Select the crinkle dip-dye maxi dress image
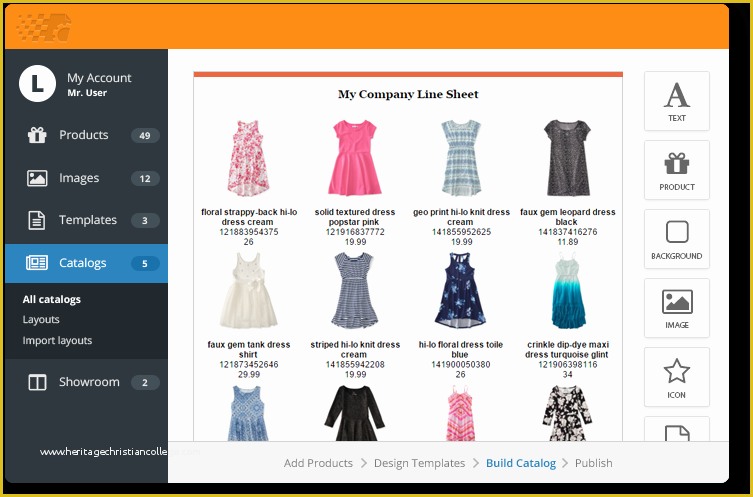 click(x=568, y=291)
